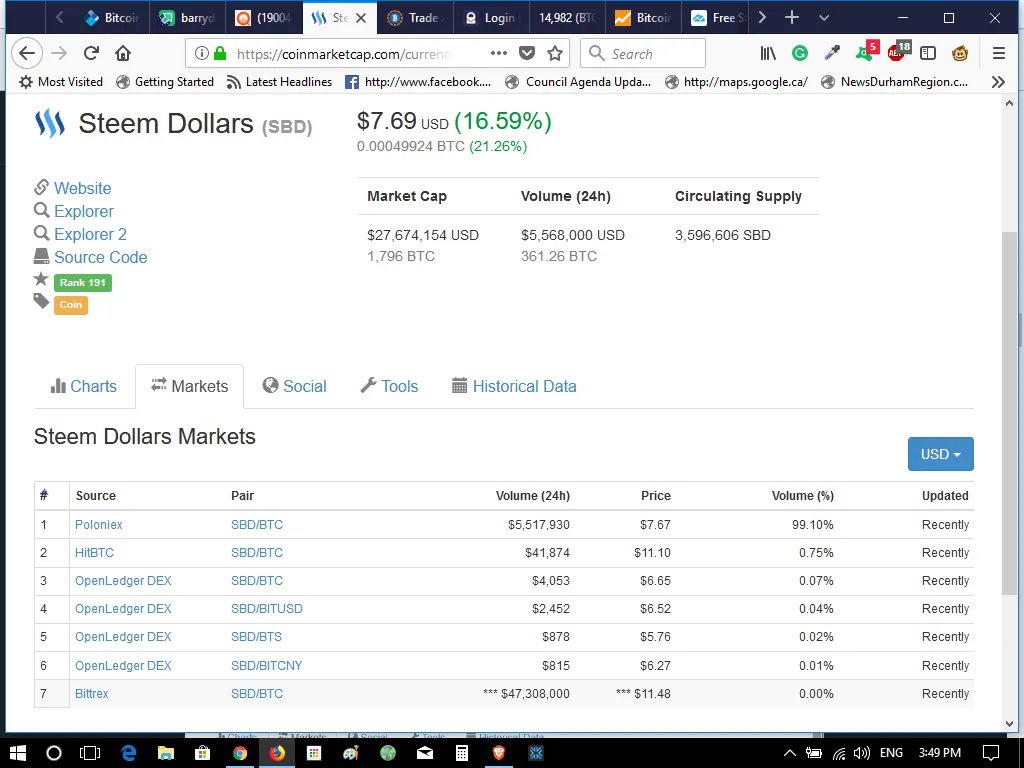Switch to the barryd browser tab
The width and height of the screenshot is (1024, 768).
click(x=188, y=18)
